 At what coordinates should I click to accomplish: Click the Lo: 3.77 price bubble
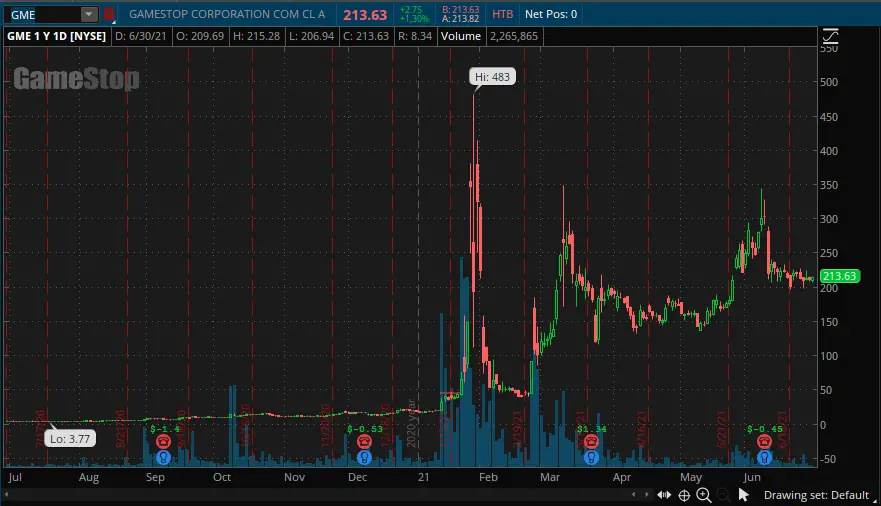[x=70, y=439]
